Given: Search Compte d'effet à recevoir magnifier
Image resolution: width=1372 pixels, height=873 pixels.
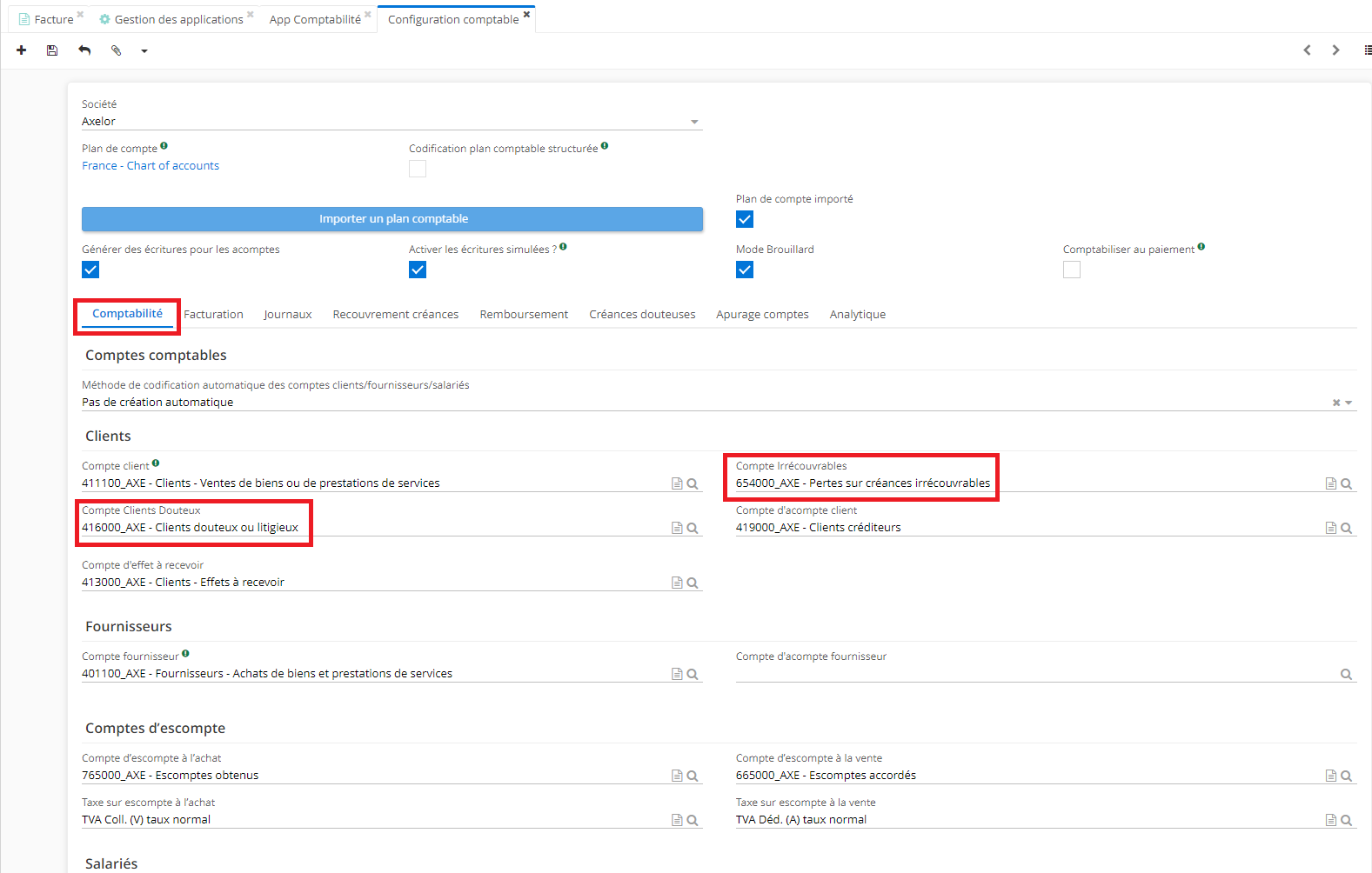Looking at the screenshot, I should [693, 583].
